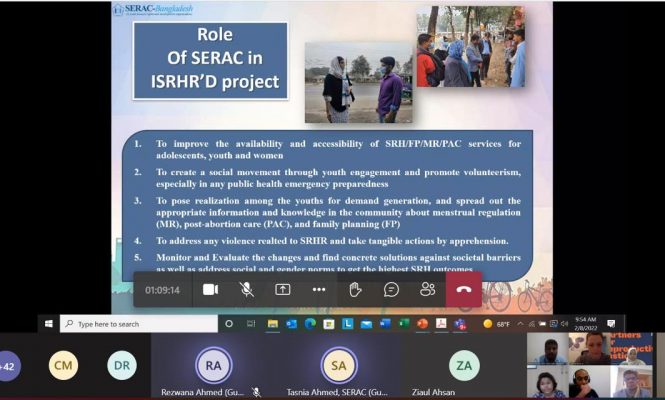This screenshot has width=665, height=400.
Task: Click the Rezwana Ahmed name label
Action: click(202, 392)
